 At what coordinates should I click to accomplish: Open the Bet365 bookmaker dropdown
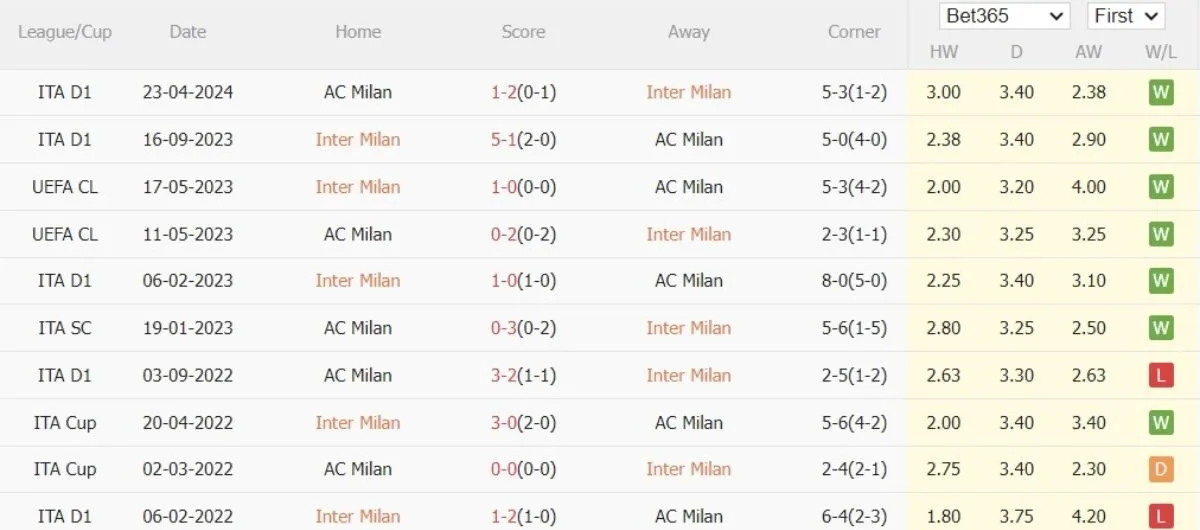[x=1004, y=16]
